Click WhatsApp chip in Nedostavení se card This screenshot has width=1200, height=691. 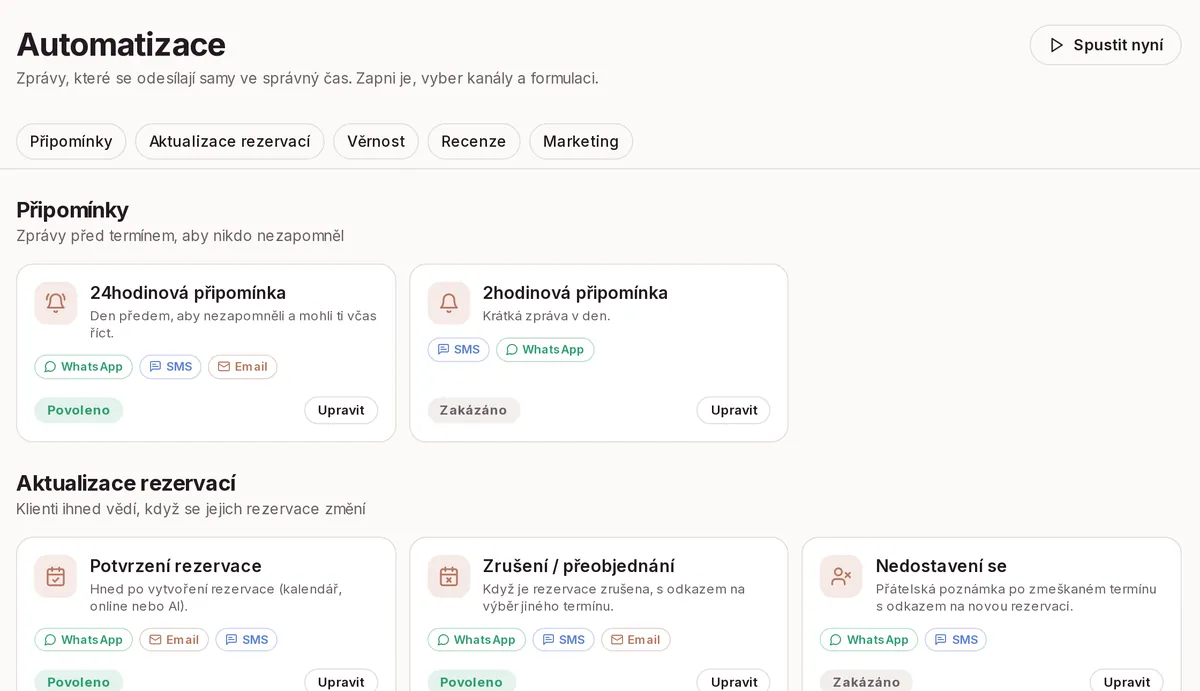869,640
